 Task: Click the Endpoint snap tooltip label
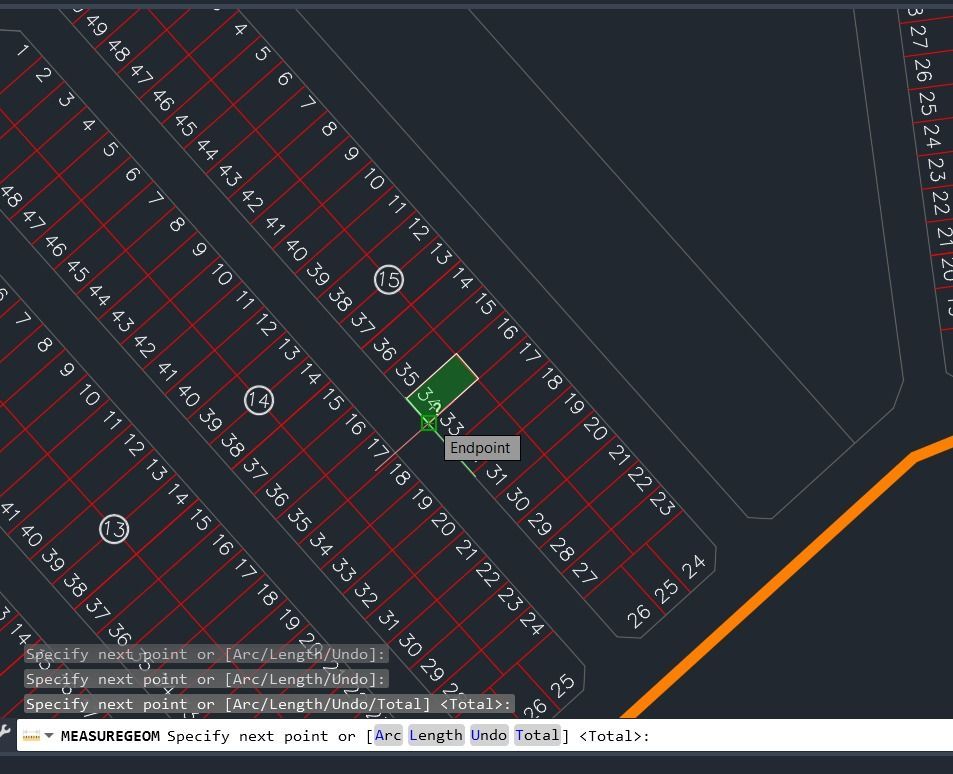[482, 448]
